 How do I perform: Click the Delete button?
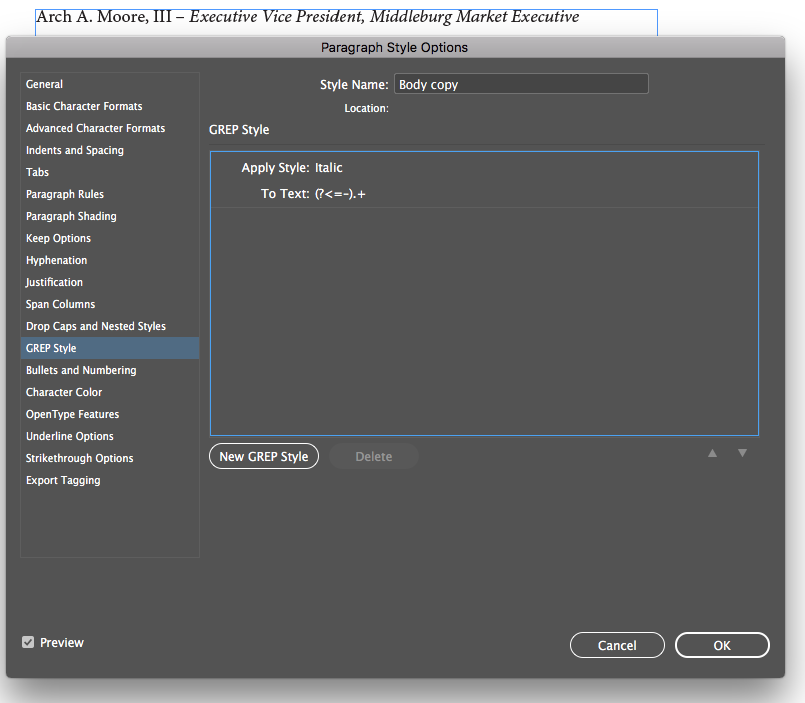[x=373, y=457]
